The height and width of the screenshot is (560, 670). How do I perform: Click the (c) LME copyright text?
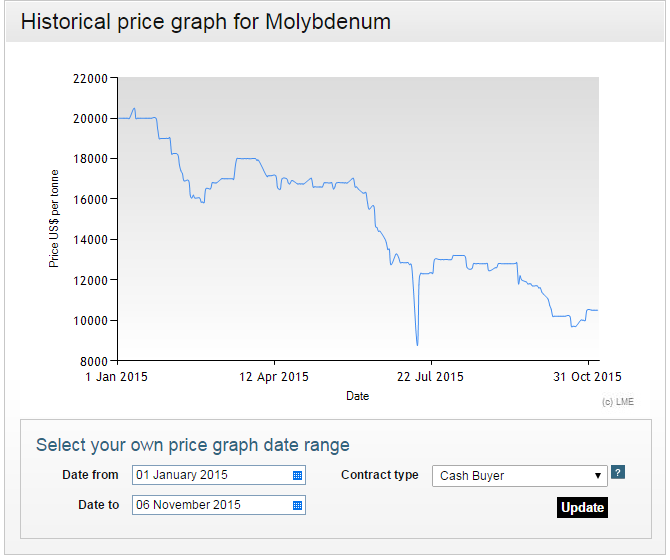click(619, 402)
